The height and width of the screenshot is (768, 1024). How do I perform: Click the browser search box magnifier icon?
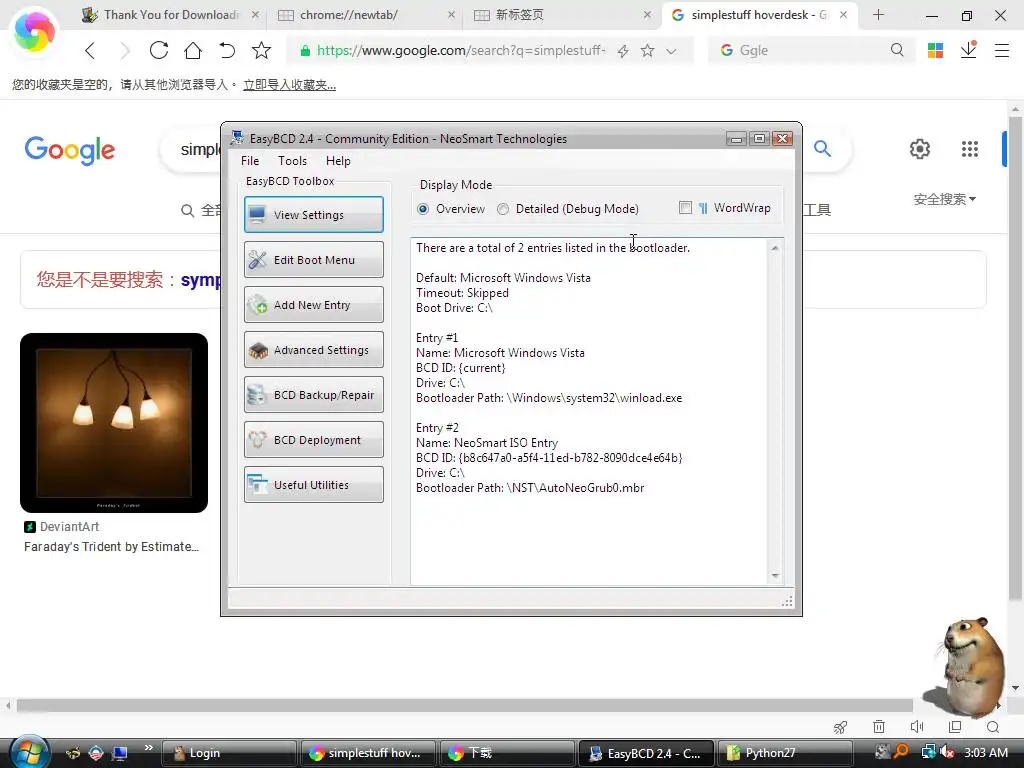pos(897,50)
